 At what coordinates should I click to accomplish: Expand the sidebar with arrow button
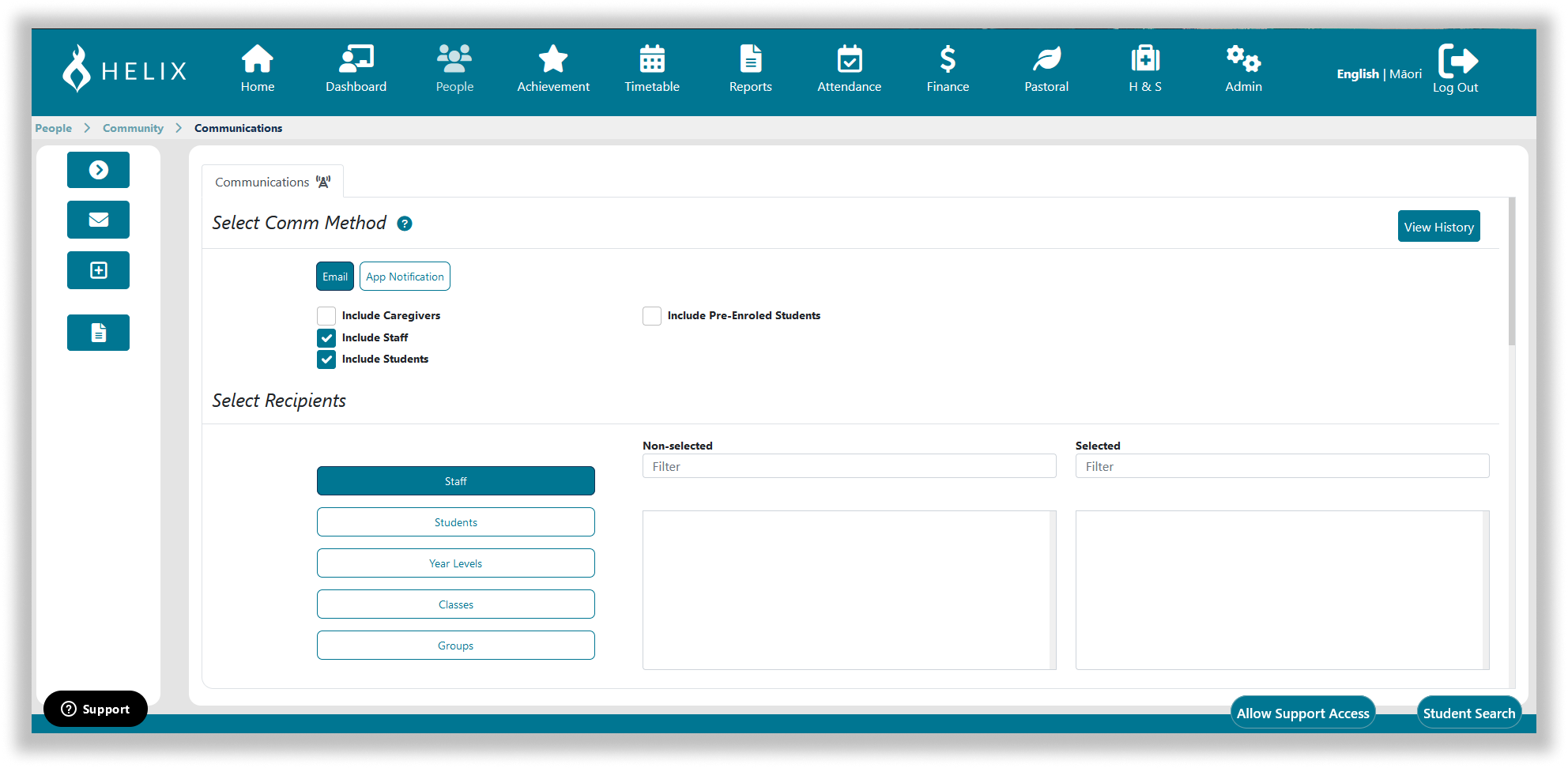pyautogui.click(x=98, y=170)
